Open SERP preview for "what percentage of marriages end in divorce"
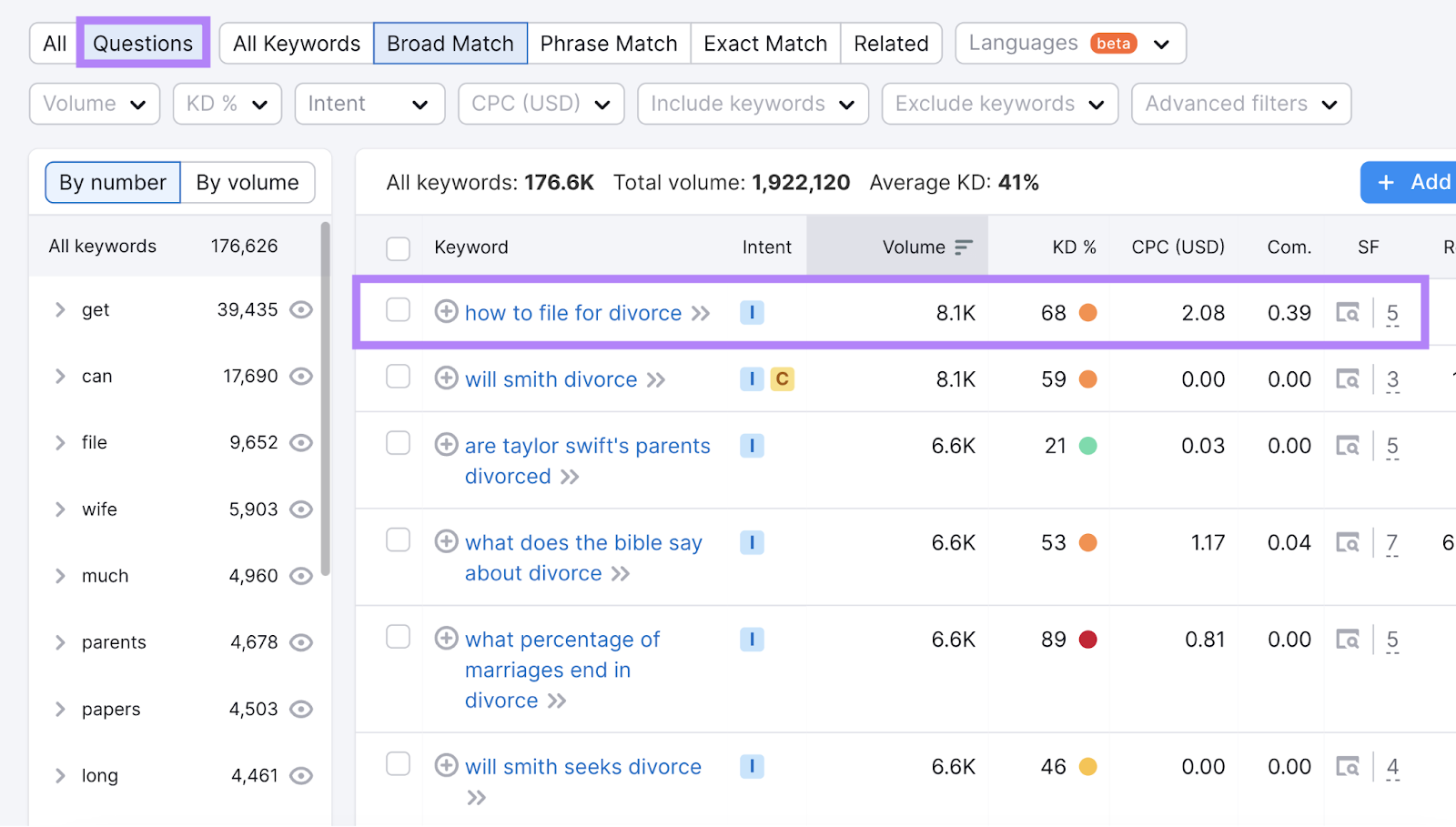The width and height of the screenshot is (1456, 827). click(1349, 640)
